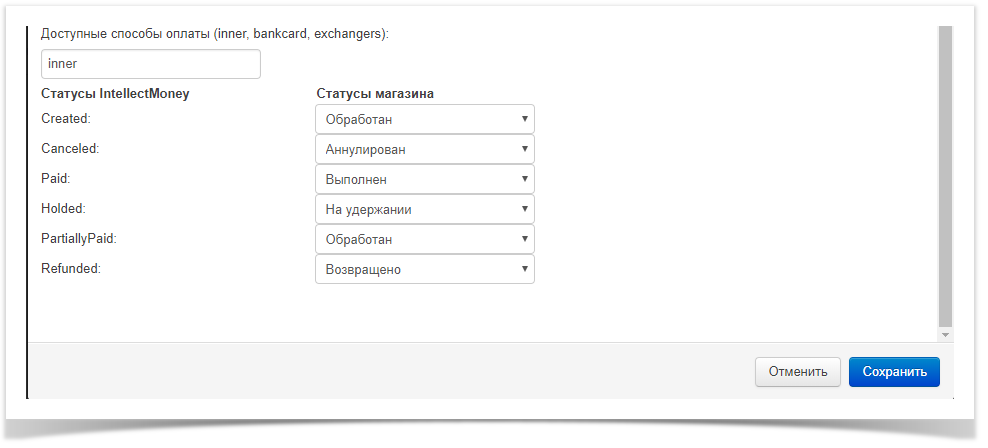Click the payment methods input field containing "inner"

(150, 64)
